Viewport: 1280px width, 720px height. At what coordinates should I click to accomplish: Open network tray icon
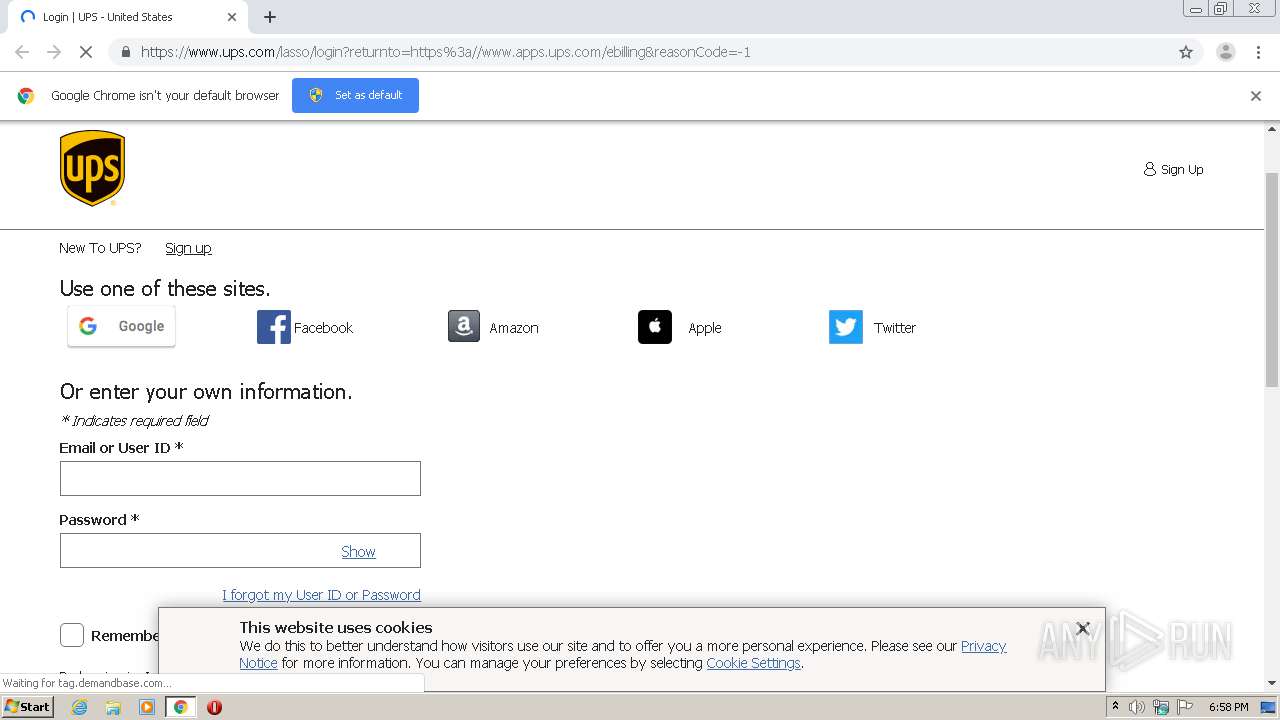pyautogui.click(x=1161, y=707)
